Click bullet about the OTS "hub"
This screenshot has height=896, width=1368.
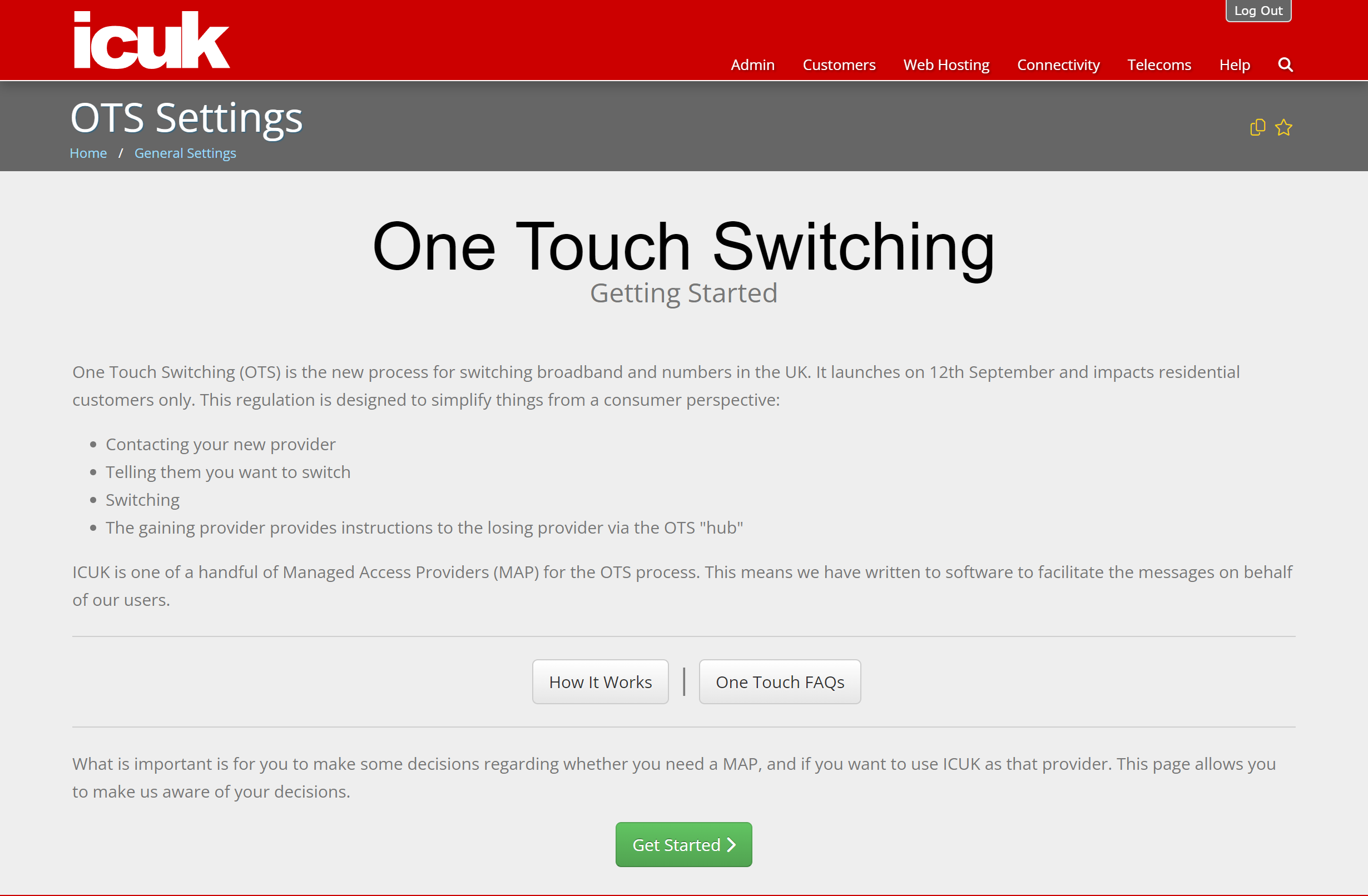[x=424, y=527]
